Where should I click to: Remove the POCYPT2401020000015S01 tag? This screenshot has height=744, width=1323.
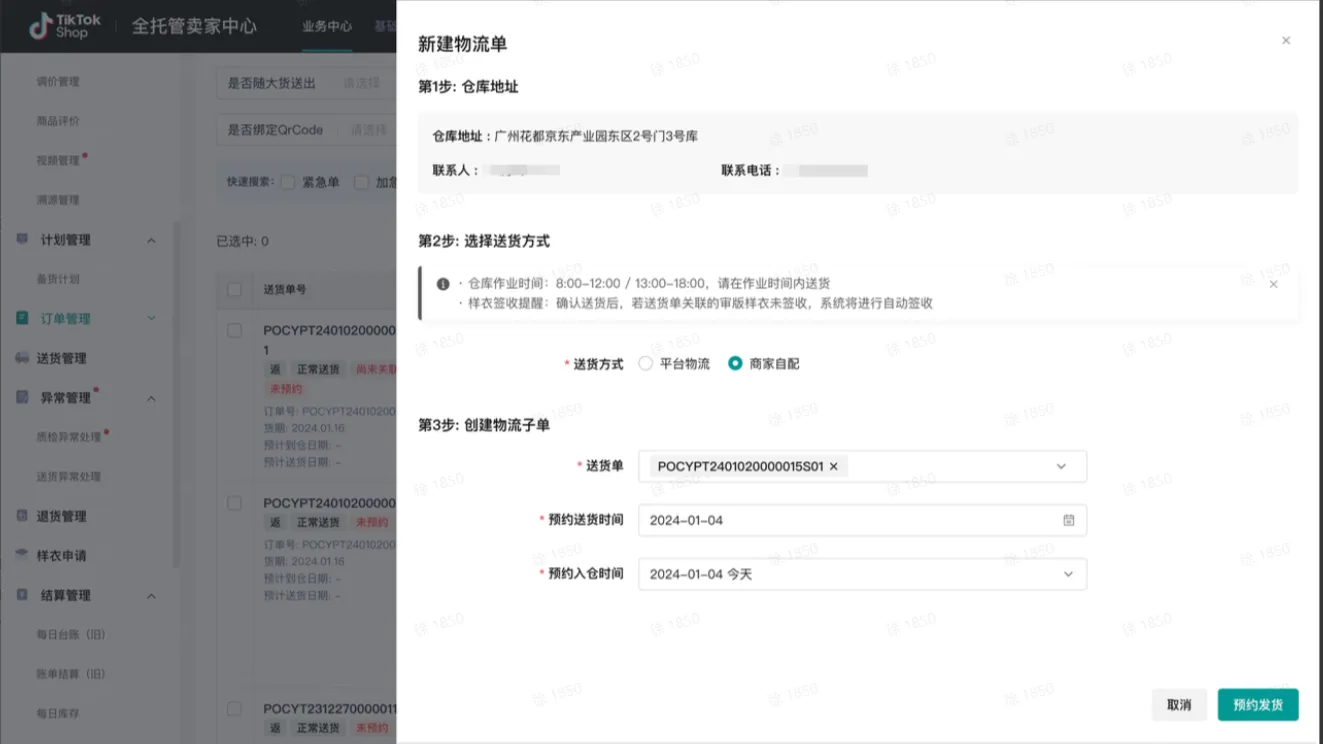(x=834, y=466)
